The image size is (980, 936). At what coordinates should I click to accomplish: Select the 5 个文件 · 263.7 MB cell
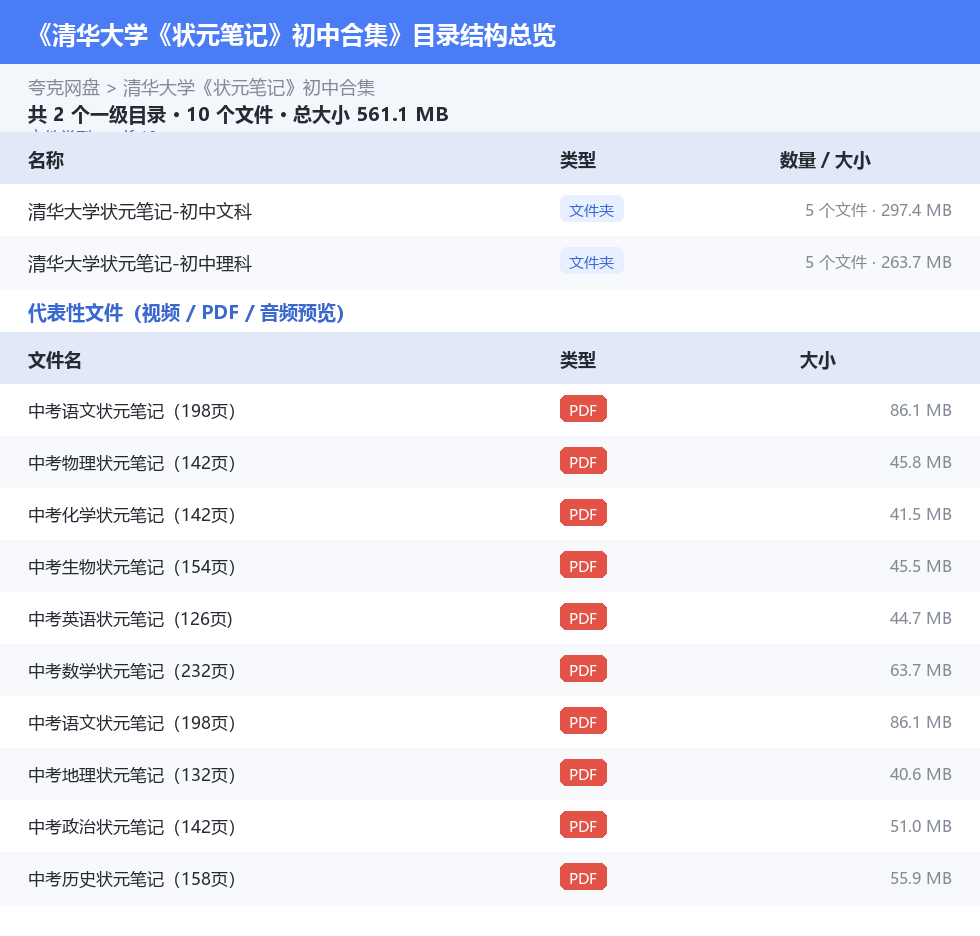(x=878, y=262)
